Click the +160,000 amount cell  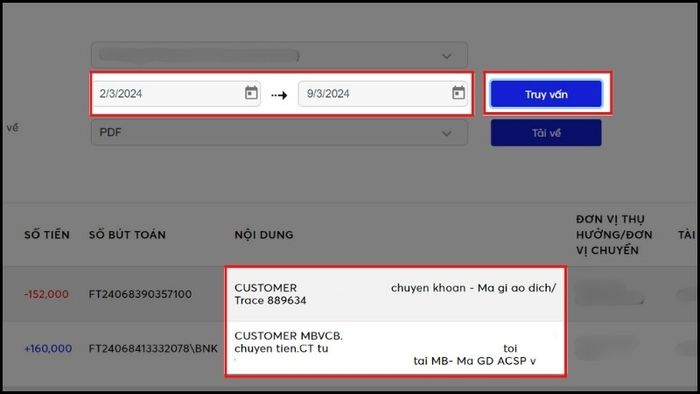(x=48, y=348)
